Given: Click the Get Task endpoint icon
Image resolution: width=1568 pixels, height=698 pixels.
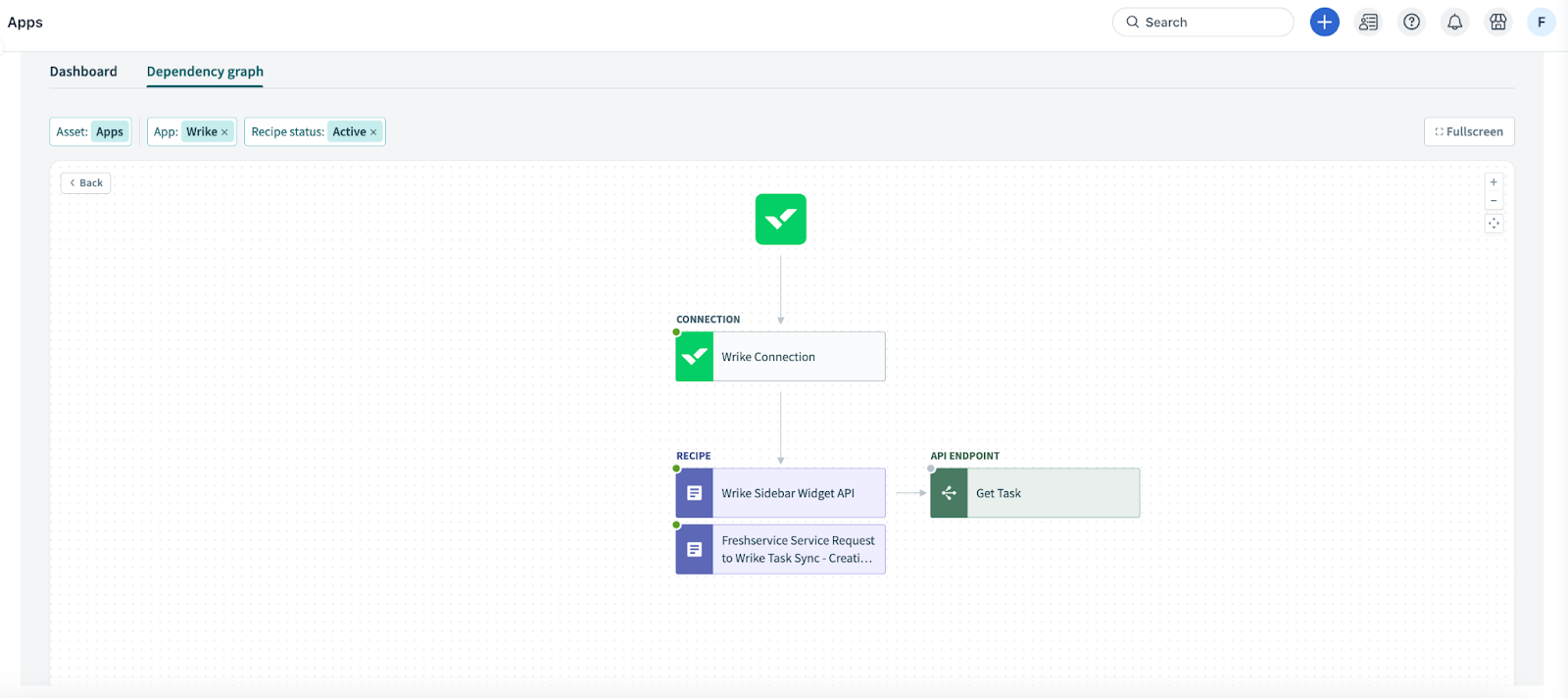Looking at the screenshot, I should 949,493.
